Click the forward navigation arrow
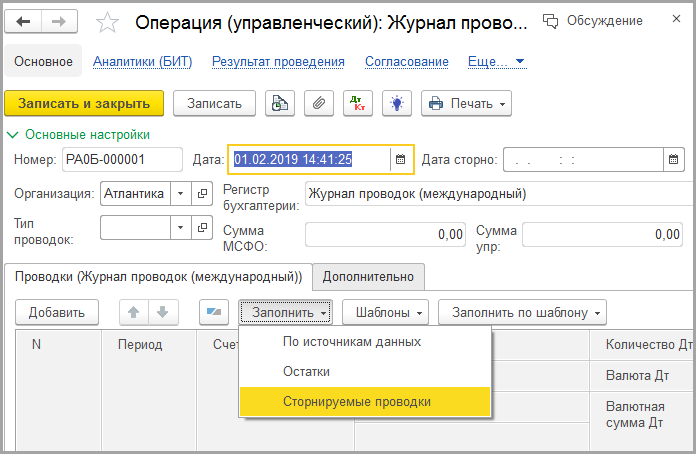696x454 pixels. click(x=58, y=21)
